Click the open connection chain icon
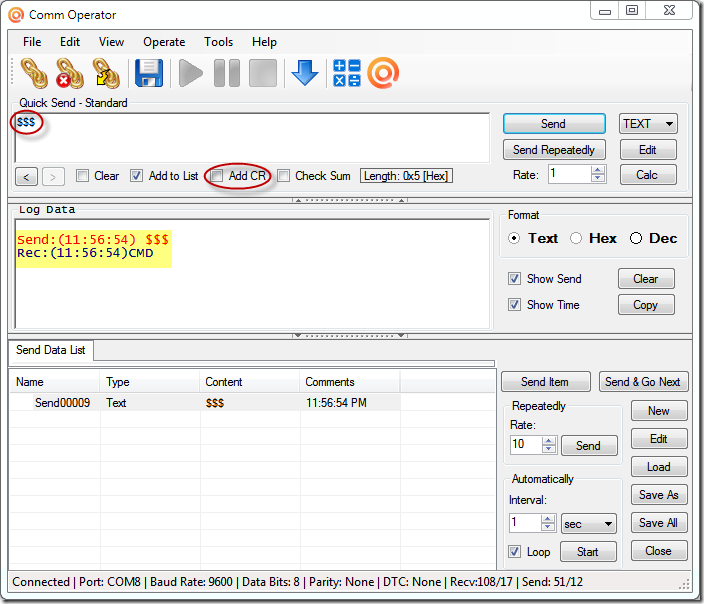704x604 pixels. click(x=34, y=73)
